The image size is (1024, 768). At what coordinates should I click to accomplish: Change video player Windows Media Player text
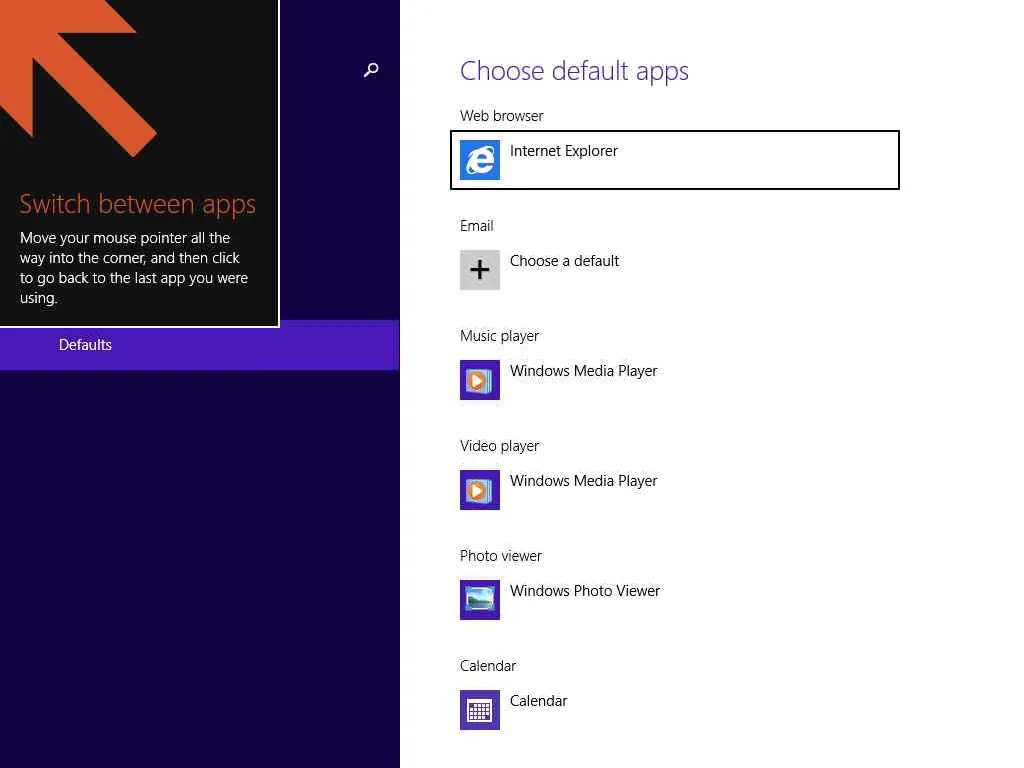583,481
